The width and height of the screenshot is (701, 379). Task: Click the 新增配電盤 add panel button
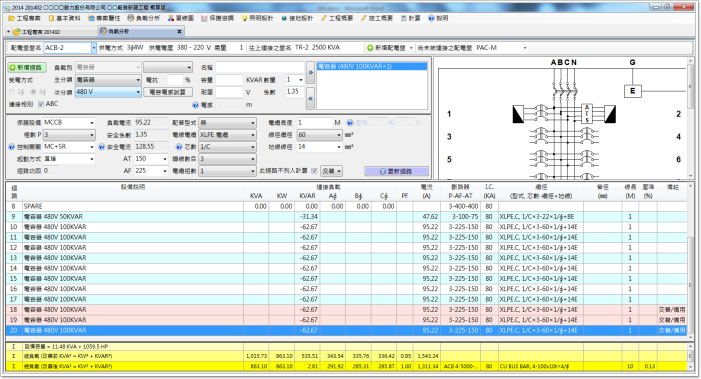(386, 48)
